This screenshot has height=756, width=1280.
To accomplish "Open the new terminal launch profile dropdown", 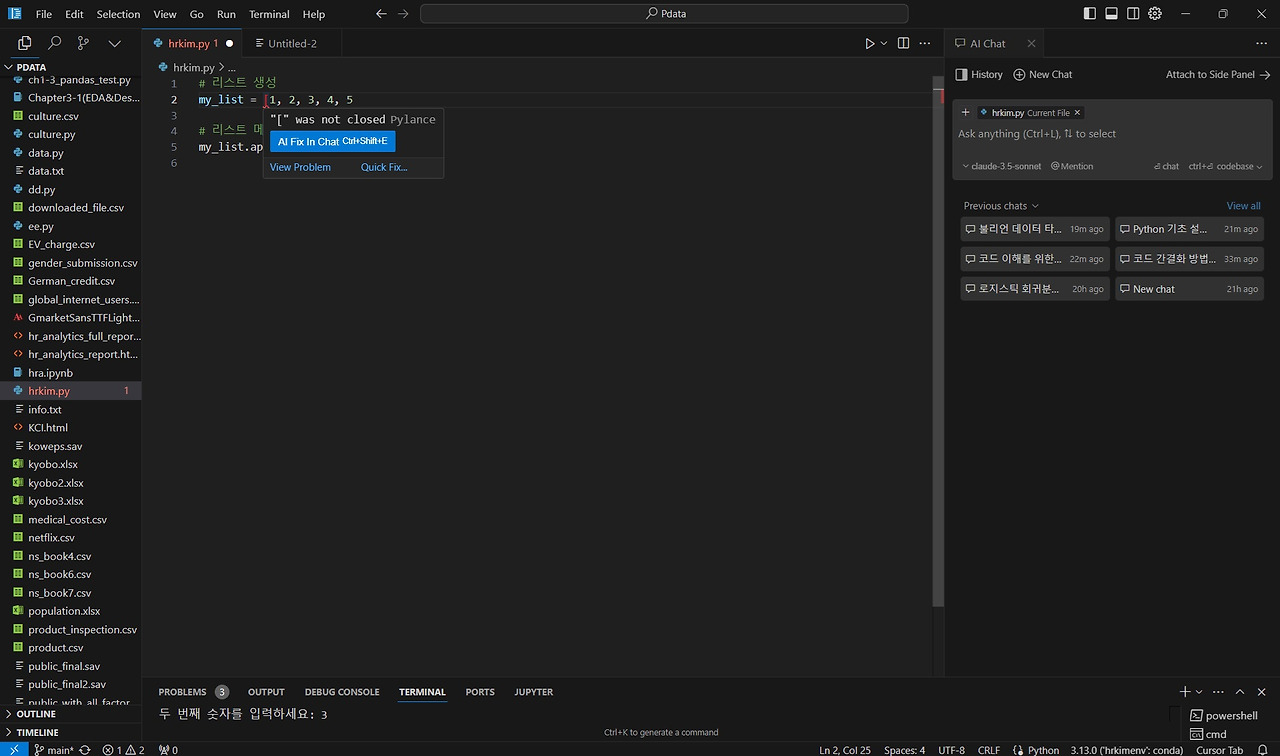I will [1199, 692].
